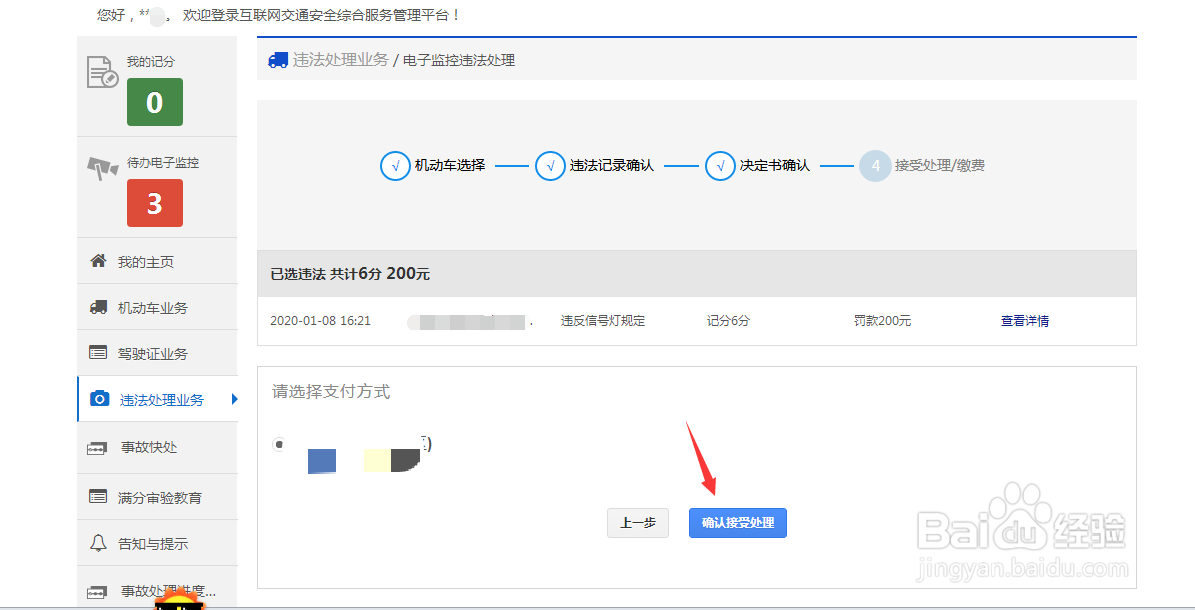Image resolution: width=1195 pixels, height=610 pixels.
Task: Click the truck icon in the breadcrumb header
Action: [x=277, y=59]
